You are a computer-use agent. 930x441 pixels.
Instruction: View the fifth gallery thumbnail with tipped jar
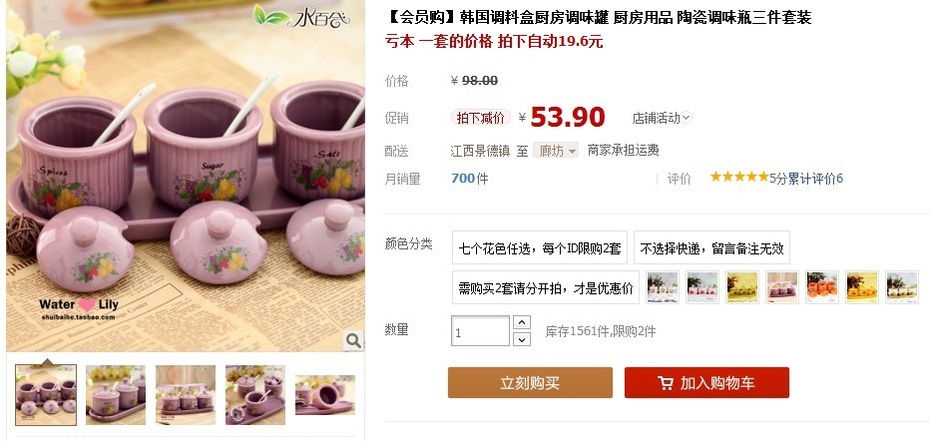click(325, 395)
